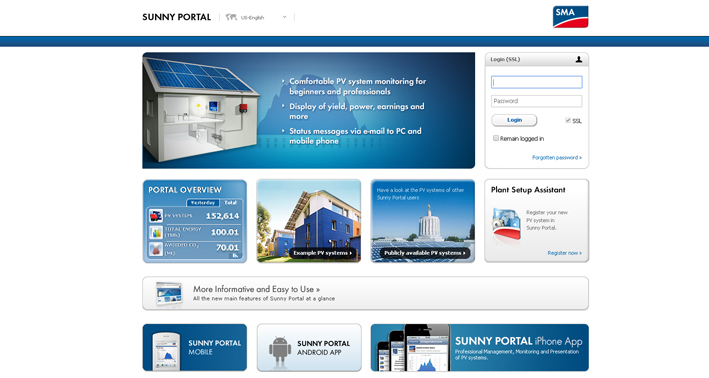
Task: Click the Password input field
Action: (x=537, y=101)
